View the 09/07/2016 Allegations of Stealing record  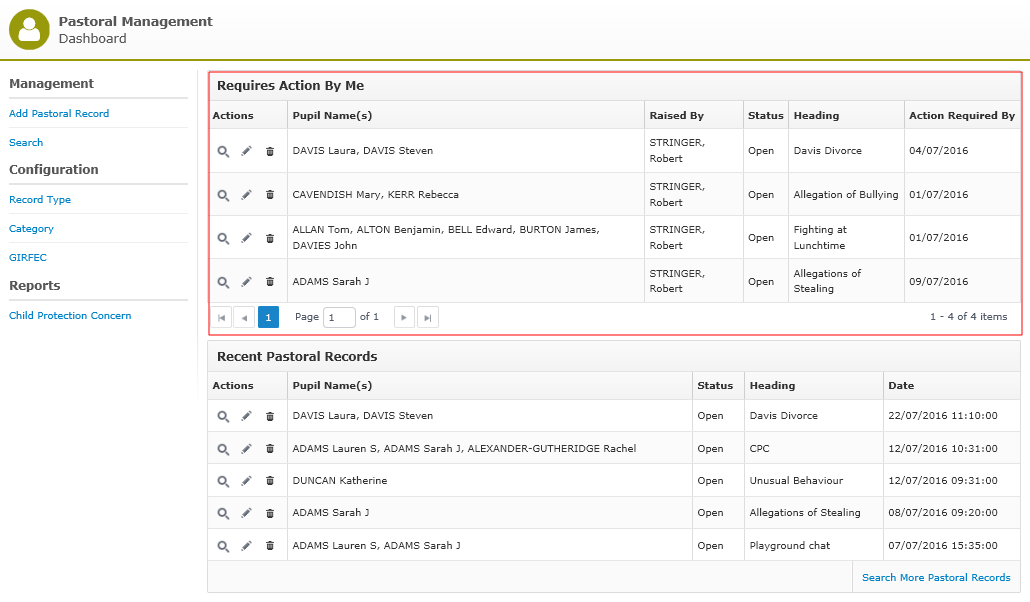pyautogui.click(x=223, y=282)
